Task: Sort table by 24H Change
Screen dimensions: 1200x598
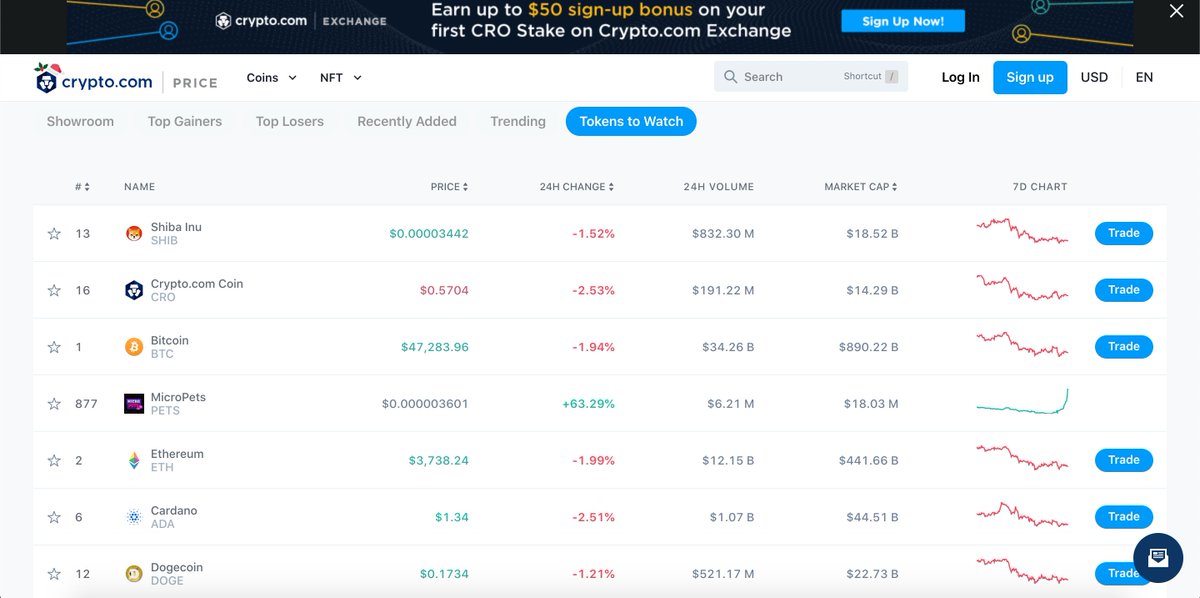Action: pyautogui.click(x=577, y=187)
